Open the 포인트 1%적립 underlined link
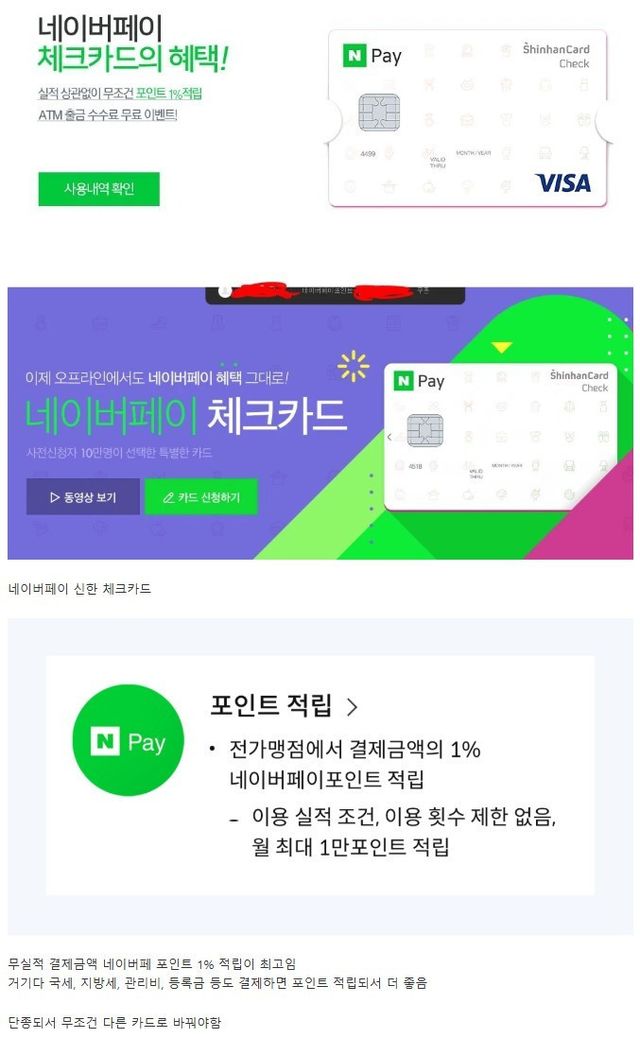Screen dimensions: 640x1038 [169, 93]
